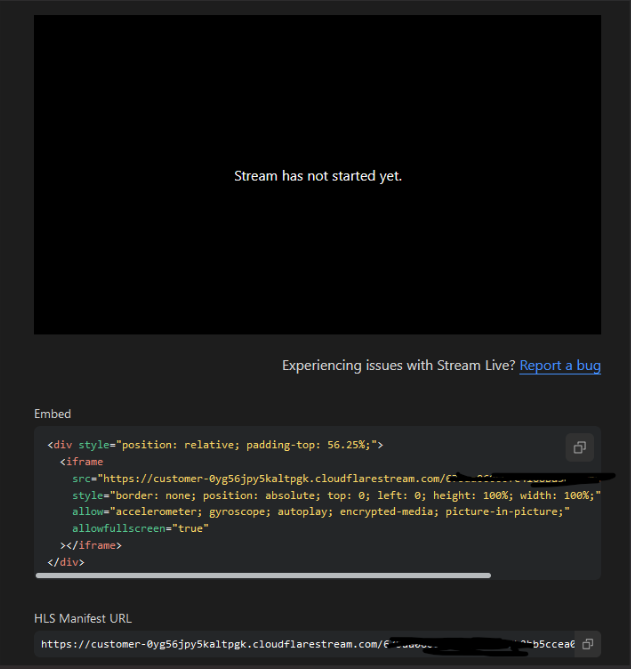This screenshot has height=669, width=631.
Task: Copy the Embed code snippet
Action: pos(579,448)
